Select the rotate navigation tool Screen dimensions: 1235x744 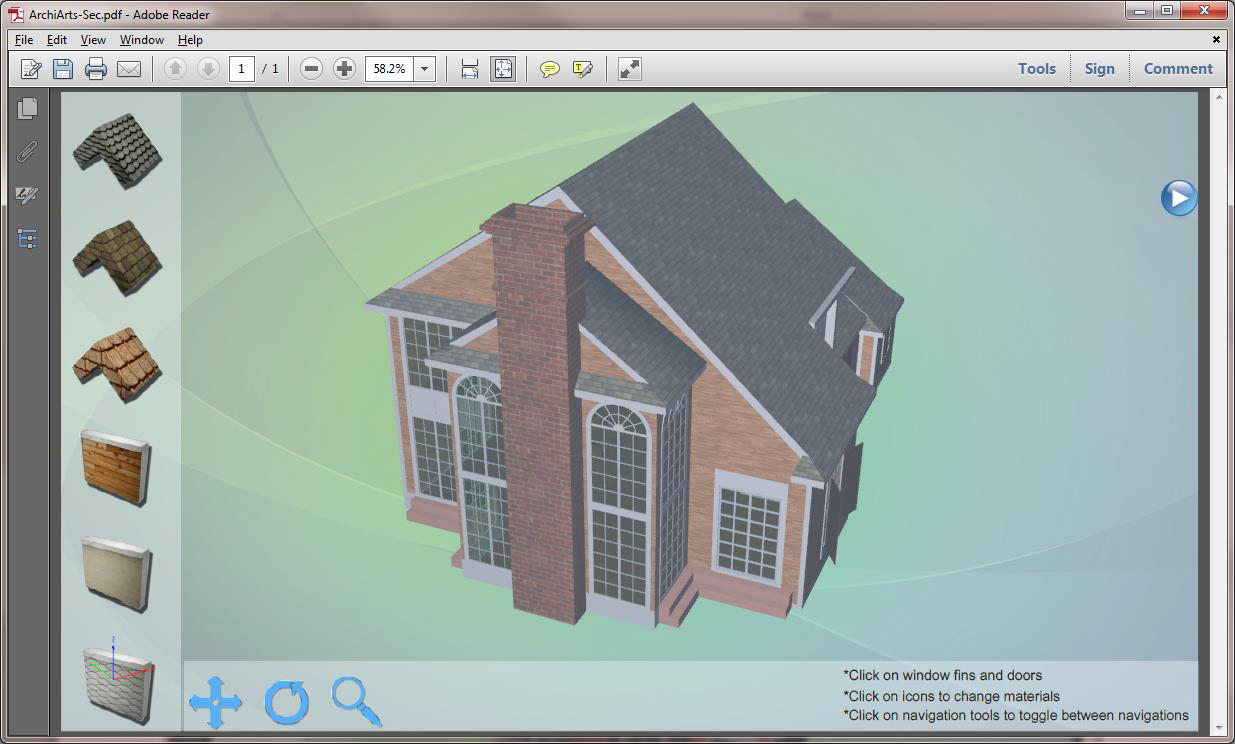pyautogui.click(x=287, y=702)
